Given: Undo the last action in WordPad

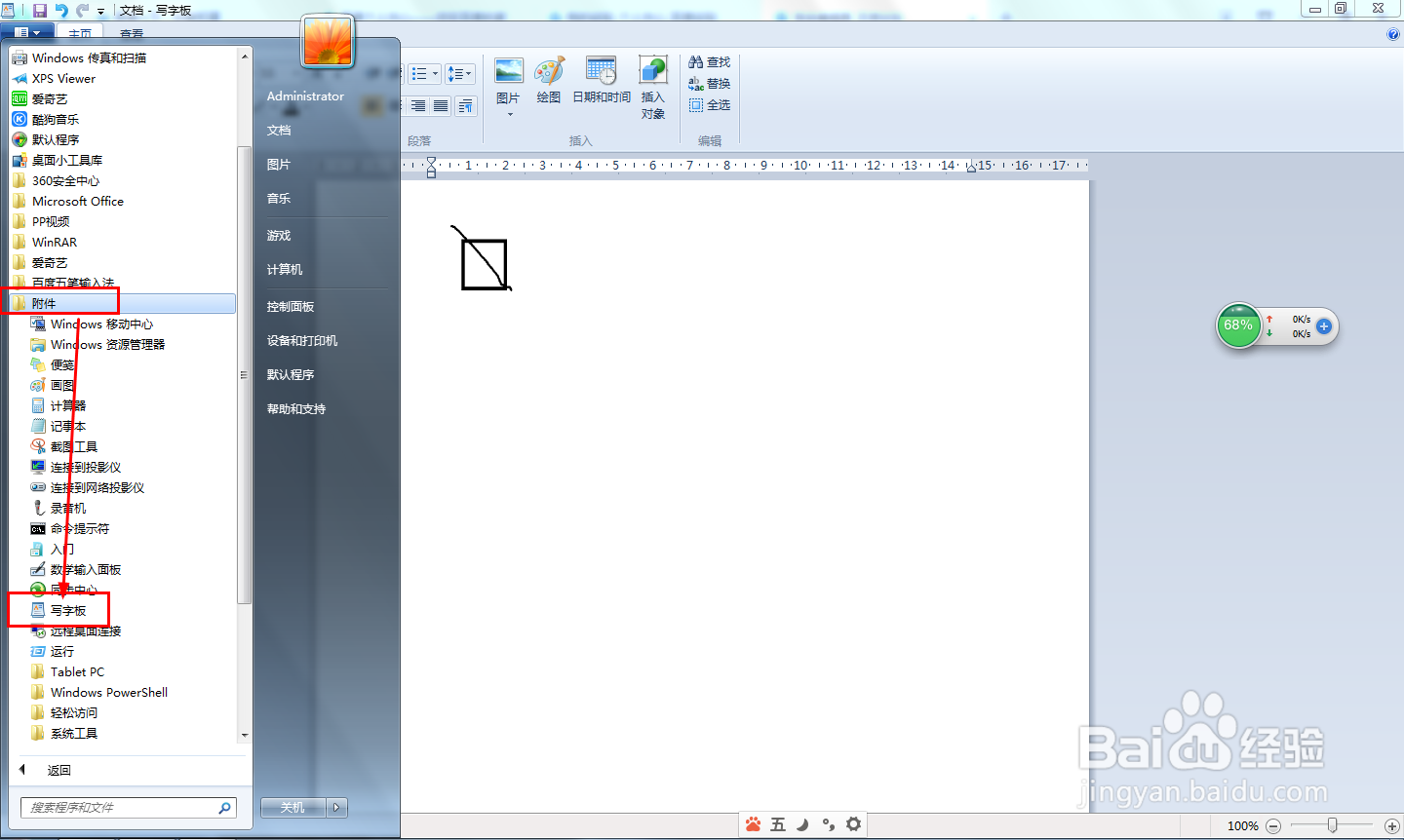Looking at the screenshot, I should click(61, 10).
